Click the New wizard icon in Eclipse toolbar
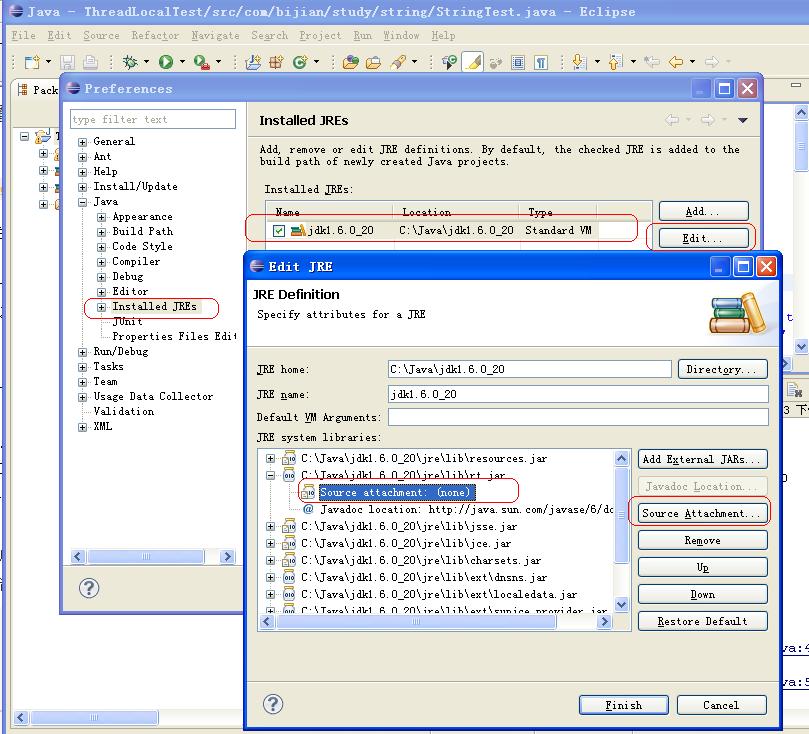The image size is (809, 734). [32, 62]
